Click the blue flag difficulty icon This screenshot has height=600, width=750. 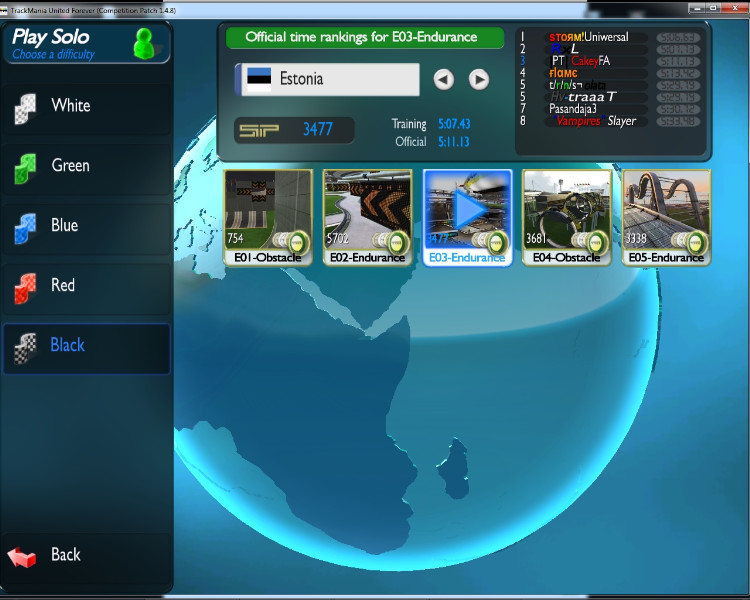coord(25,227)
